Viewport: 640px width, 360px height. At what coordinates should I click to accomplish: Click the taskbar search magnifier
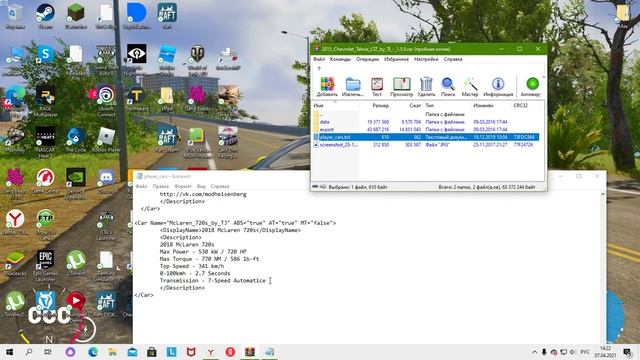coord(29,352)
